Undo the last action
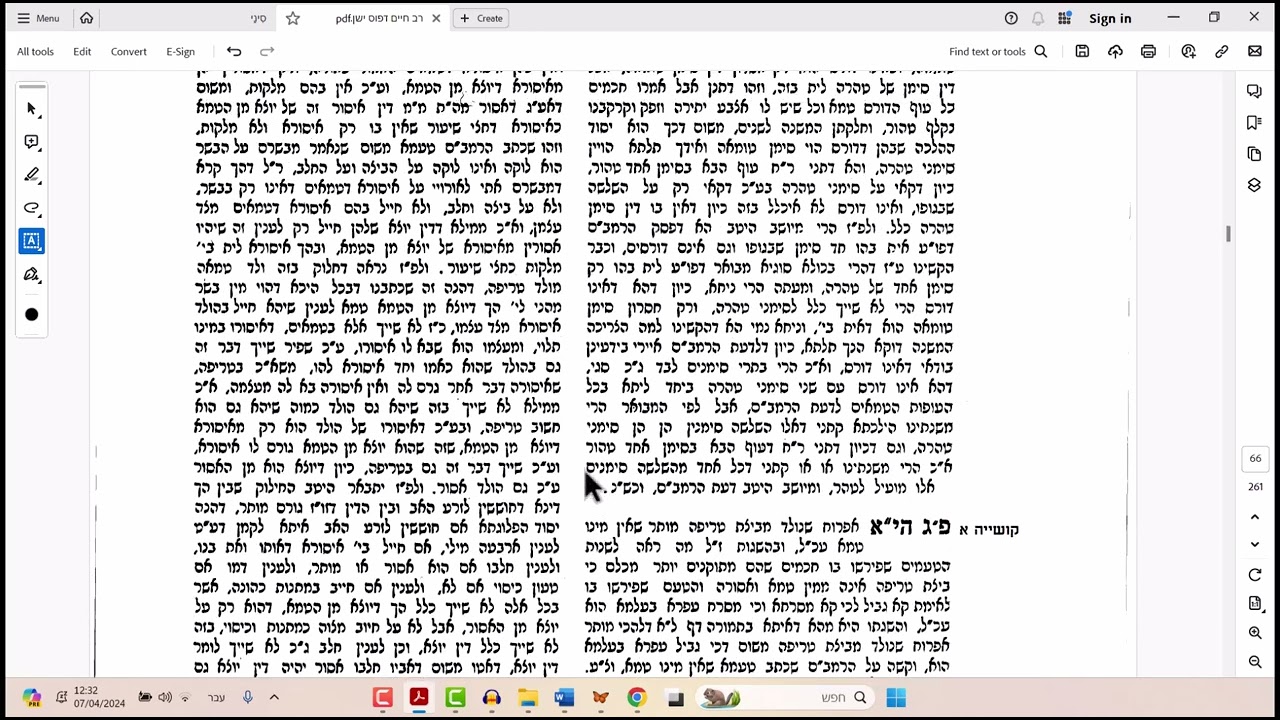 (x=234, y=51)
